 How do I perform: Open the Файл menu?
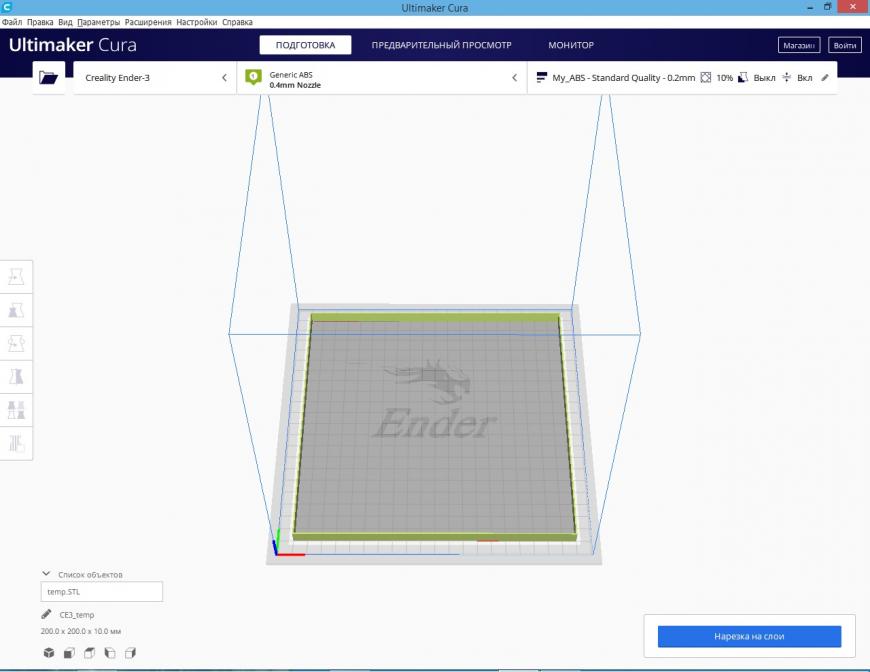tap(12, 22)
